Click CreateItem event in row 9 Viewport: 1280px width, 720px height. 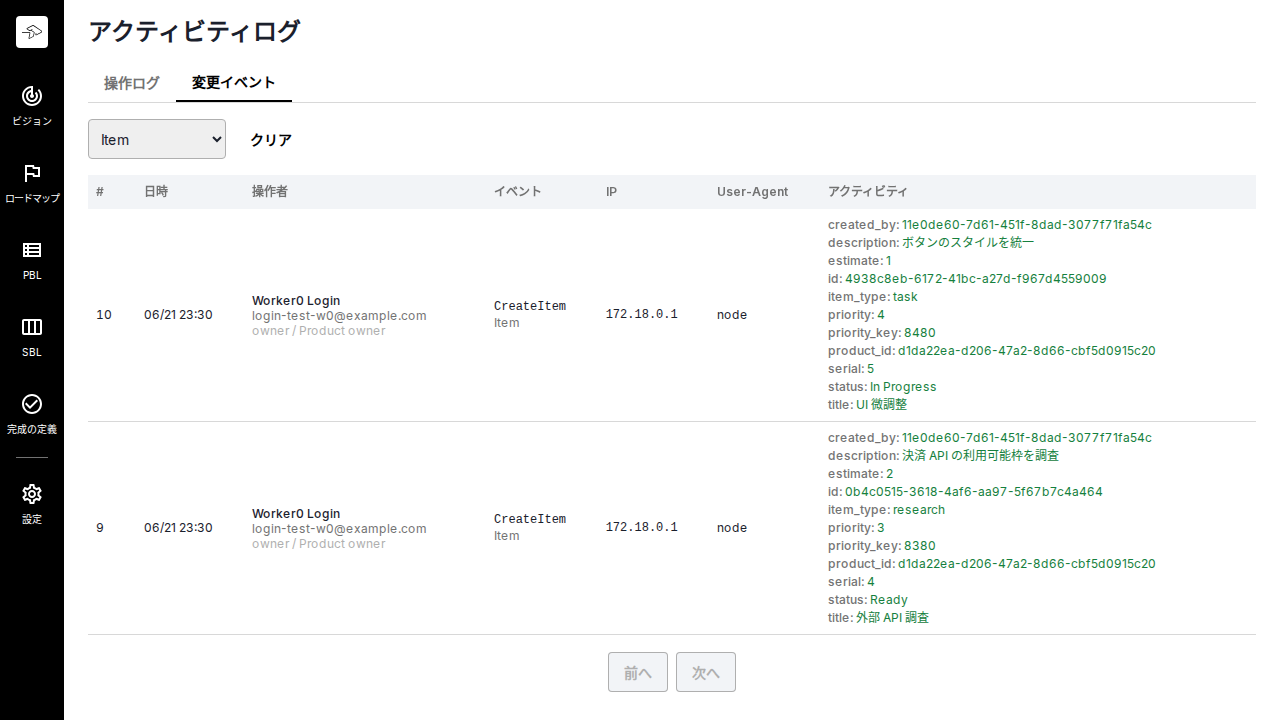point(530,519)
